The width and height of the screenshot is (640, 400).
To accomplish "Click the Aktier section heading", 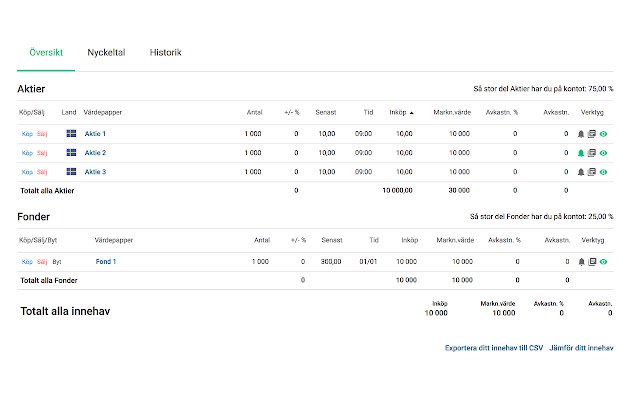I will [31, 89].
